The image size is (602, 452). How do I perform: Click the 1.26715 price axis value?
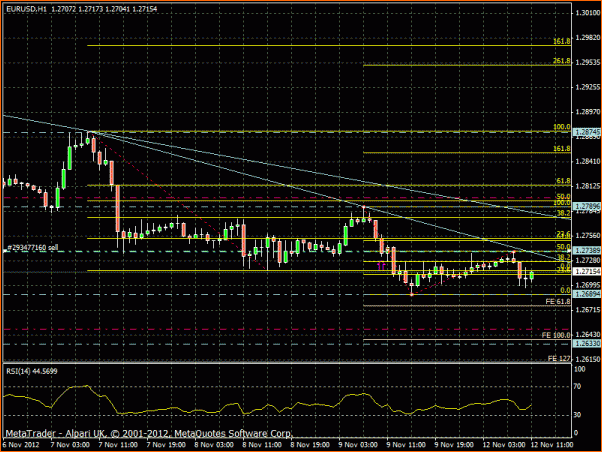[587, 310]
